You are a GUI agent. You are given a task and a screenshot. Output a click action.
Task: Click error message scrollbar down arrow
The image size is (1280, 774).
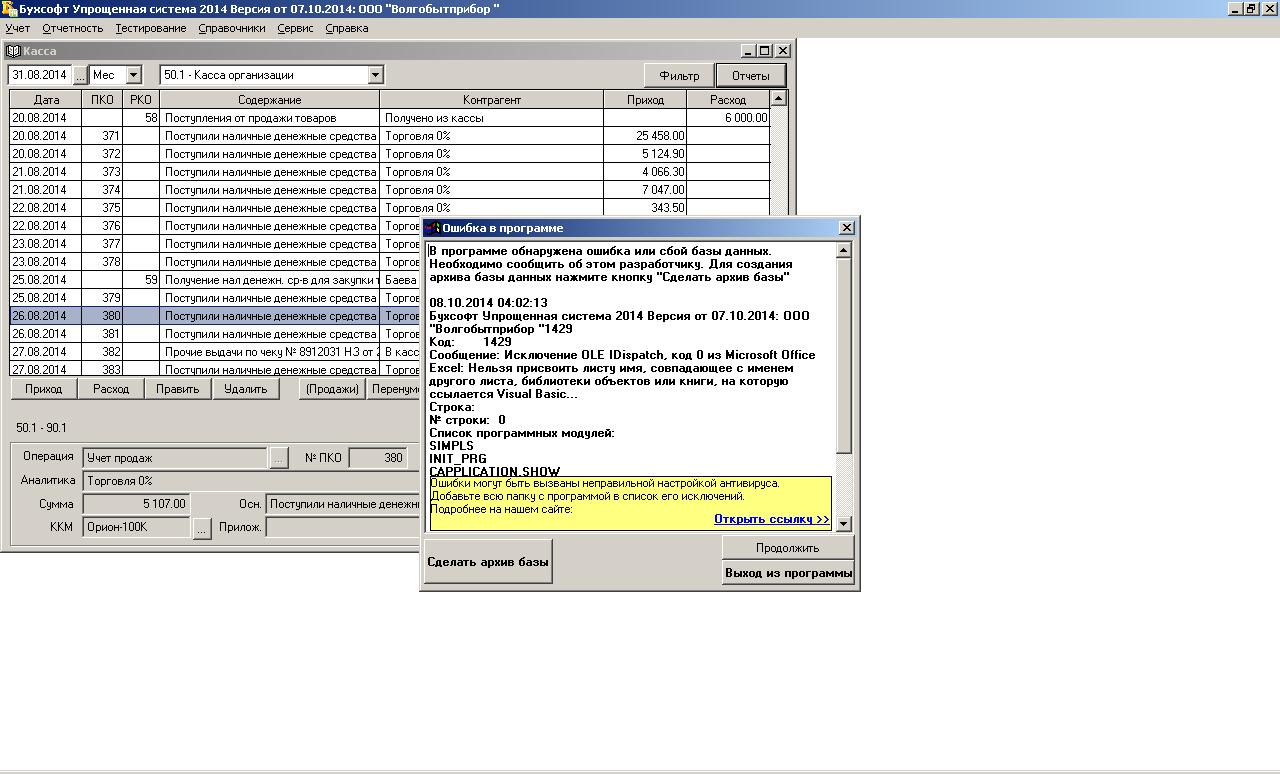pyautogui.click(x=843, y=523)
